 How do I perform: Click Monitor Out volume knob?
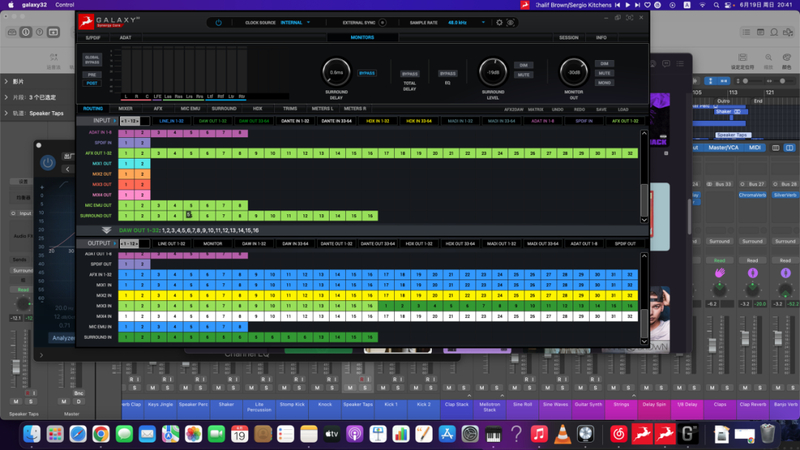click(573, 72)
